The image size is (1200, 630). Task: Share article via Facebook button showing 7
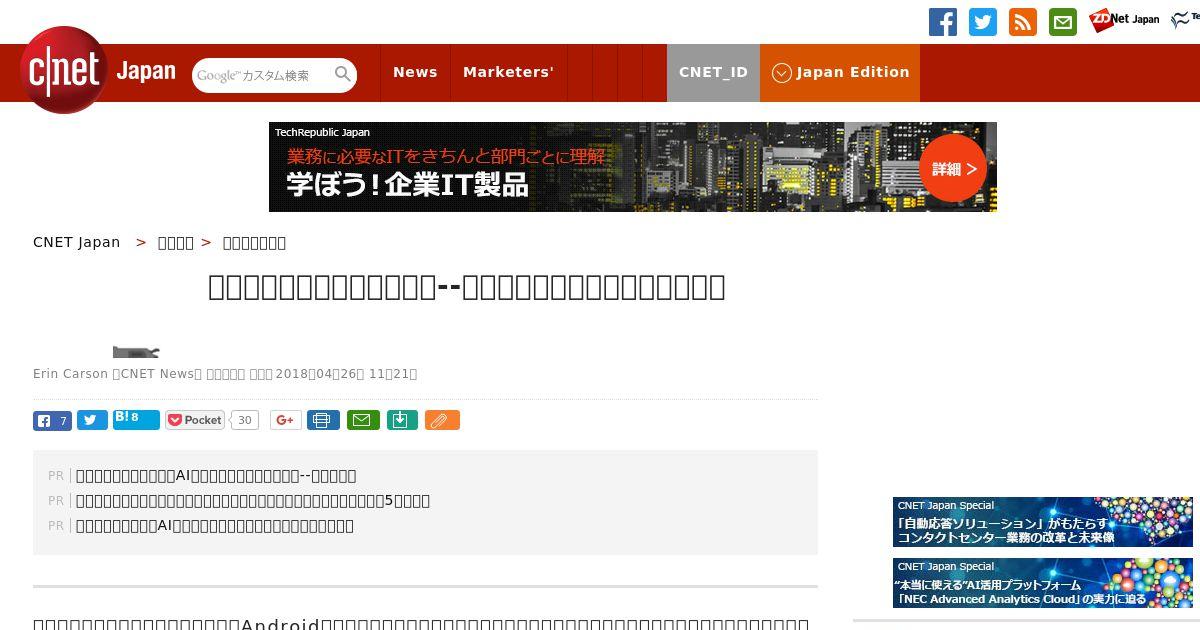[52, 421]
